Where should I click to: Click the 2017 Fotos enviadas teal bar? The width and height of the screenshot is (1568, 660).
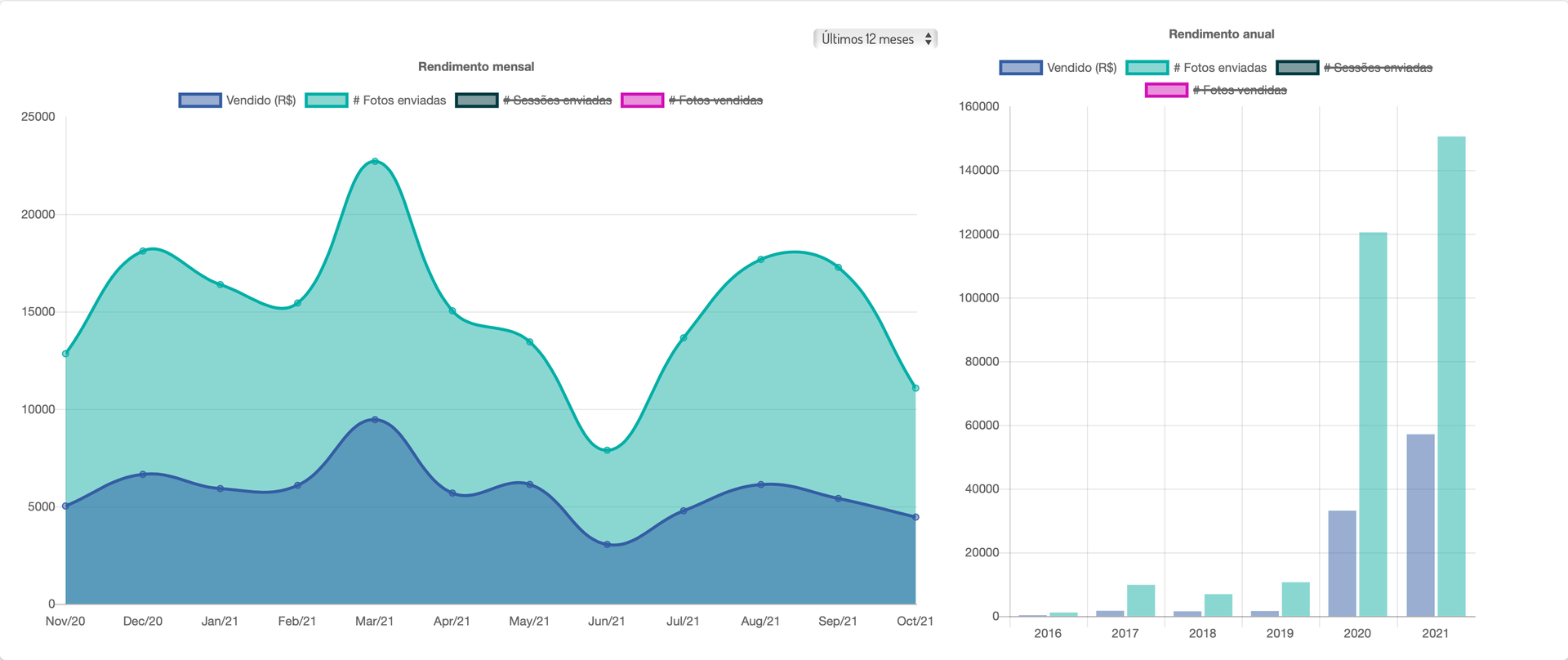coord(1141,600)
